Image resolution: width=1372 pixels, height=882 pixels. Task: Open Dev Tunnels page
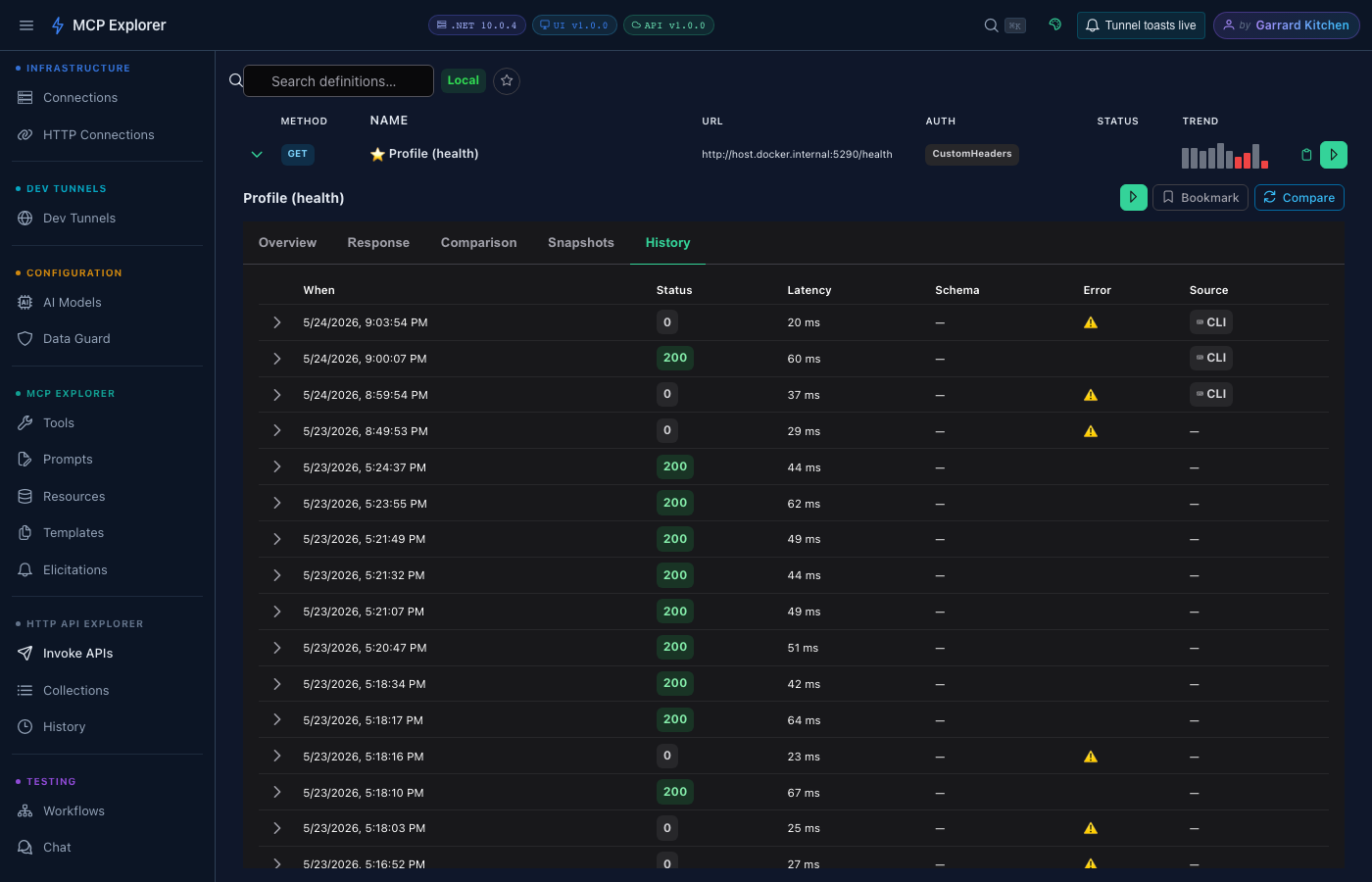tap(79, 219)
